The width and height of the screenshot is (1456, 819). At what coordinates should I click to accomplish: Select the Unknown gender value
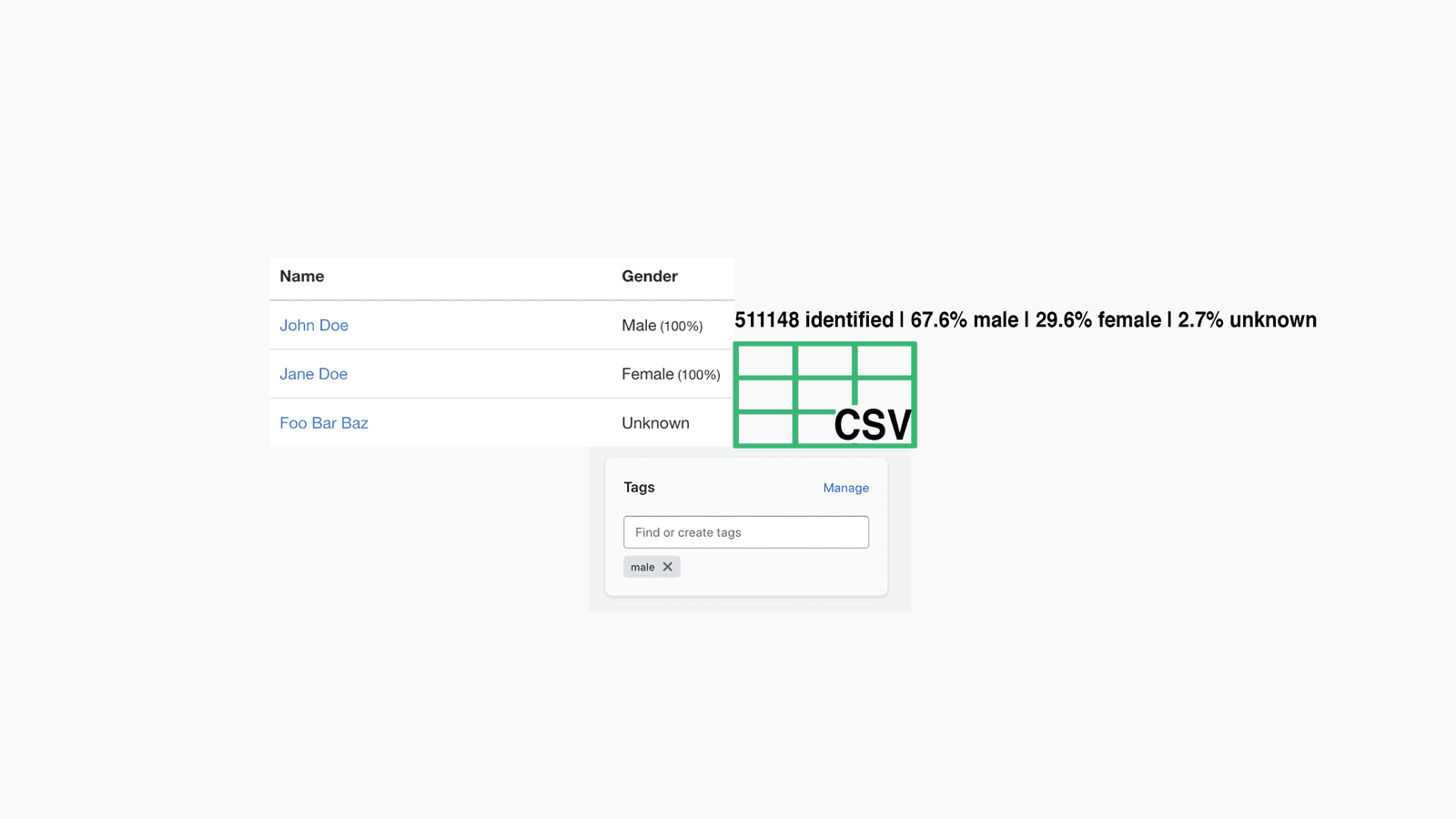point(655,422)
